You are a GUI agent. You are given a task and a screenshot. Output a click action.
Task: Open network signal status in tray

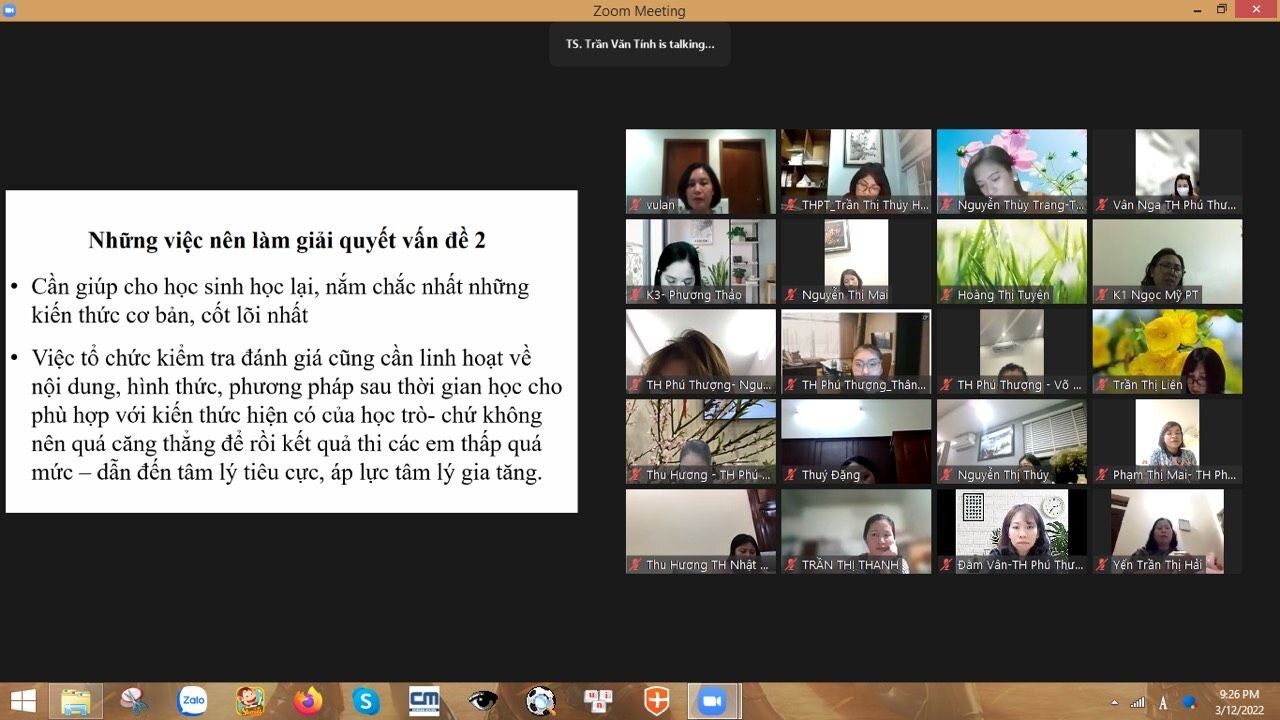1138,702
